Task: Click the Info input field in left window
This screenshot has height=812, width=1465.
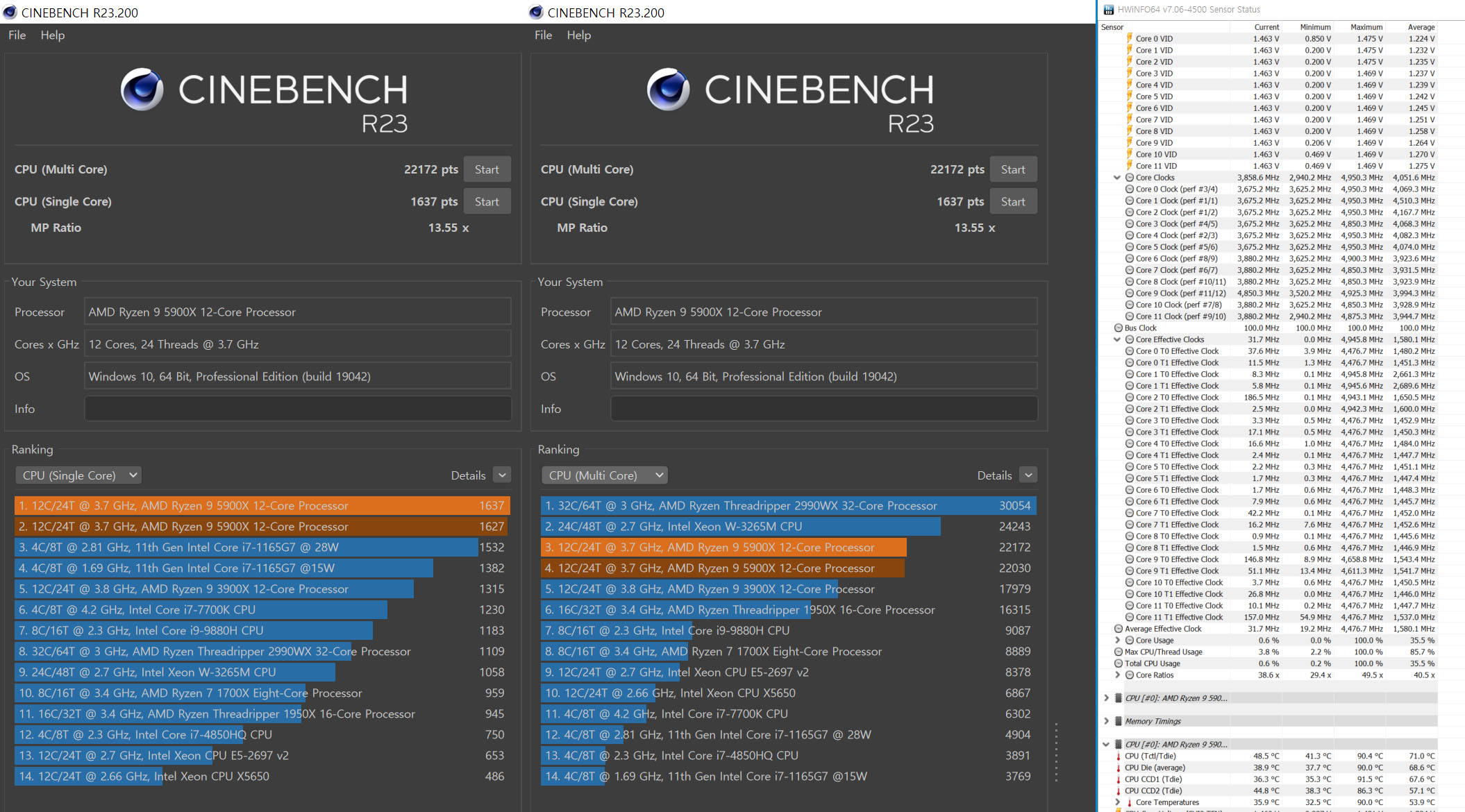Action: 298,409
